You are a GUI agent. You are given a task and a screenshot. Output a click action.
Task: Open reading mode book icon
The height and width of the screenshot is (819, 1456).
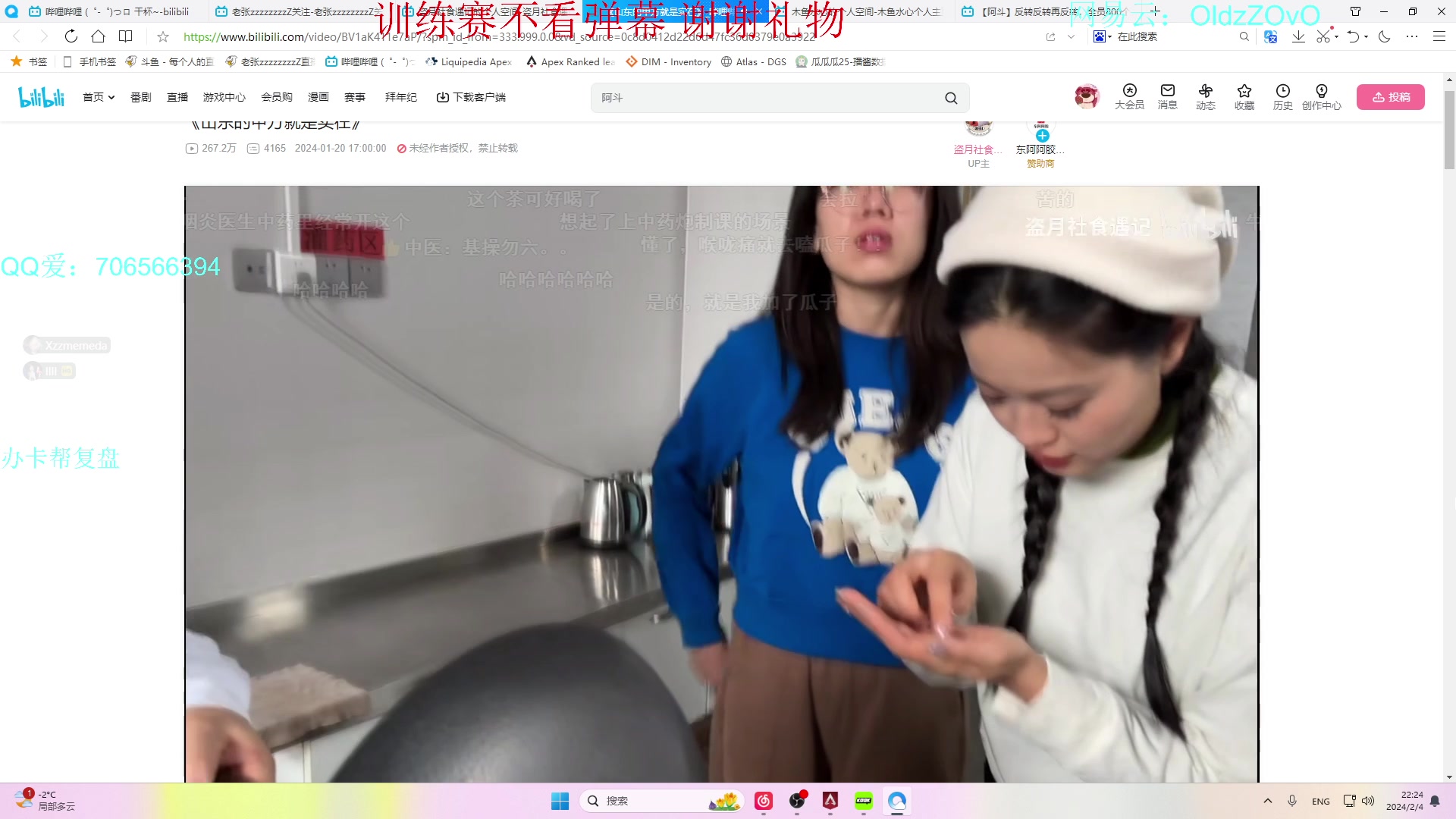126,36
